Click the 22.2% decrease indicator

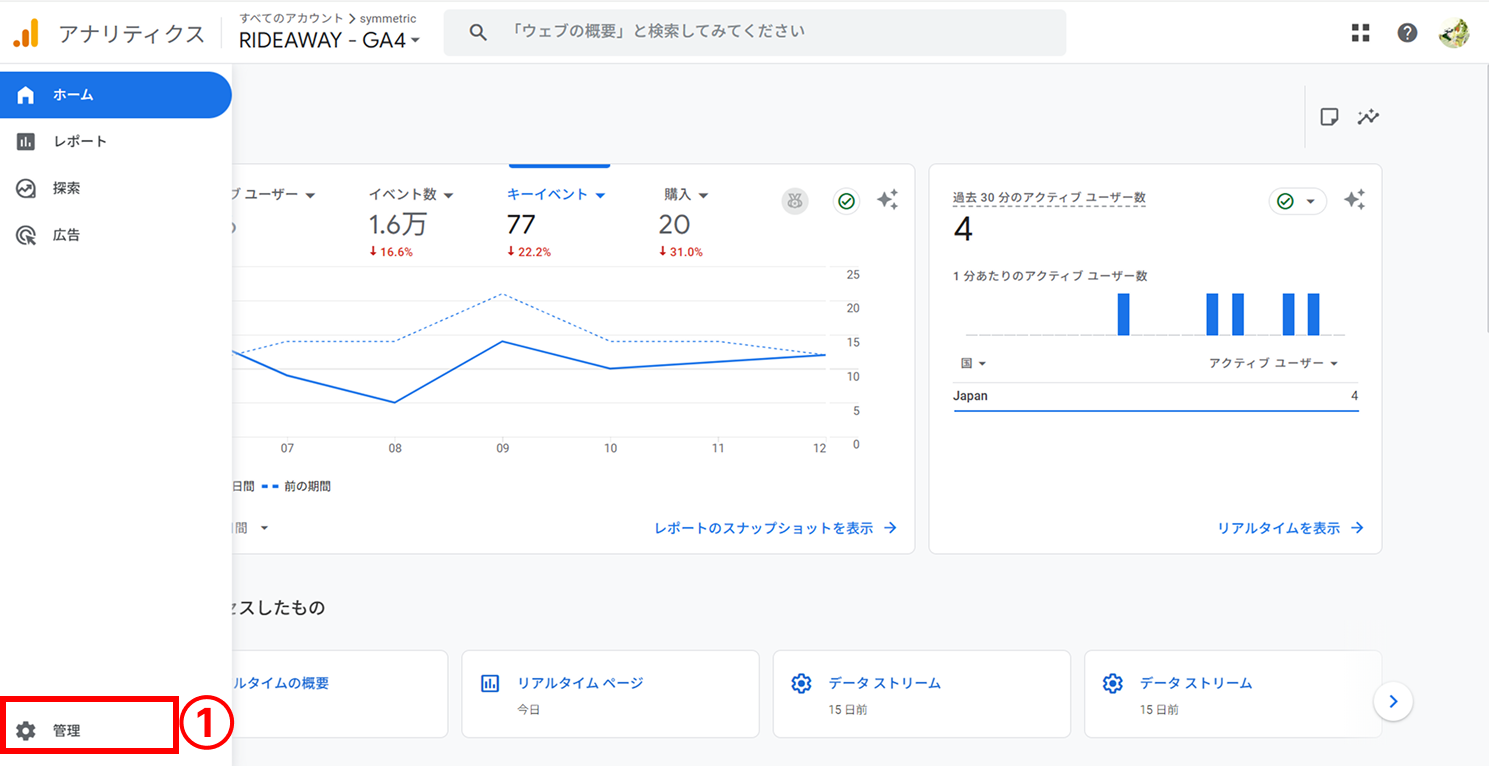(x=529, y=252)
